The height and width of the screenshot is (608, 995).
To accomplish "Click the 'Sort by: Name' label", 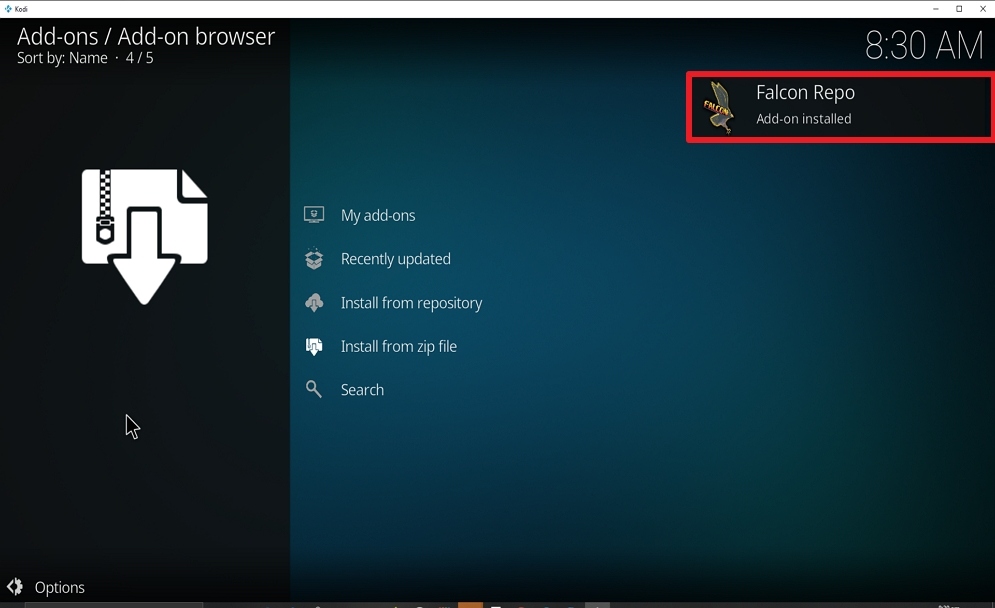I will (62, 58).
